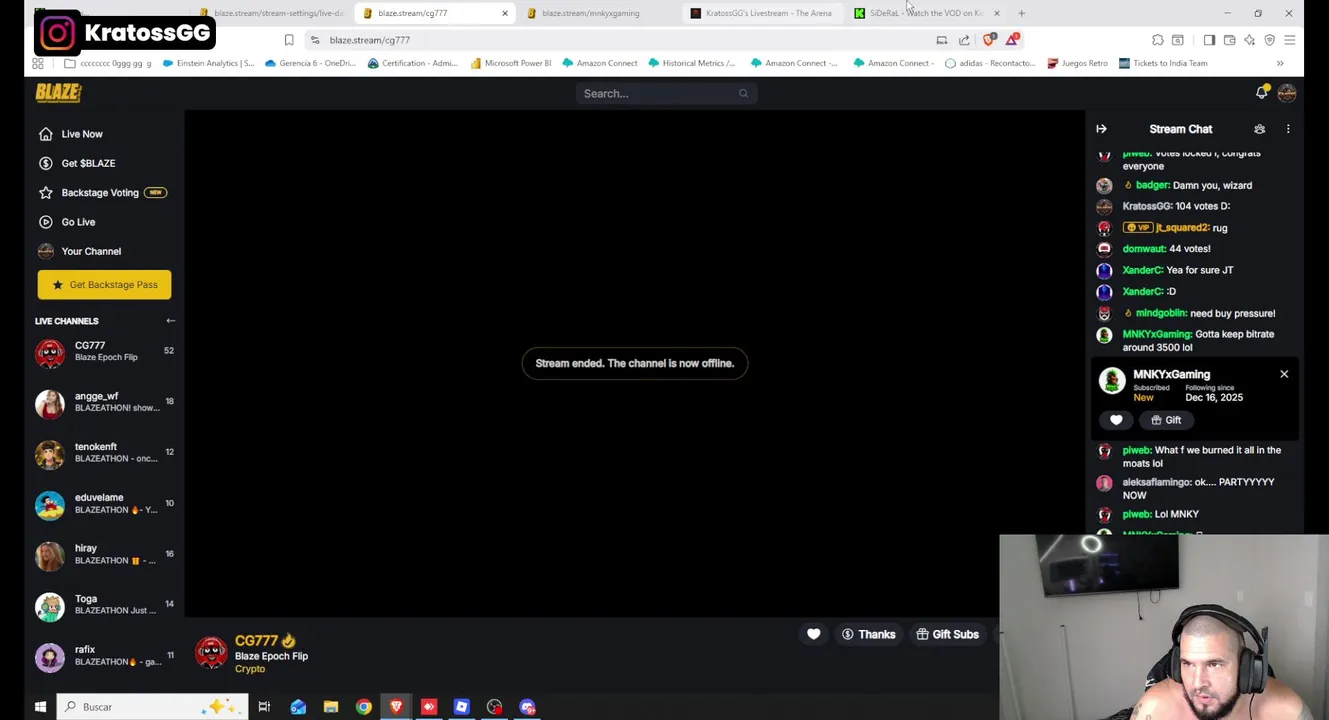
Task: Open Backstage Voting in the sidebar
Action: (102, 192)
